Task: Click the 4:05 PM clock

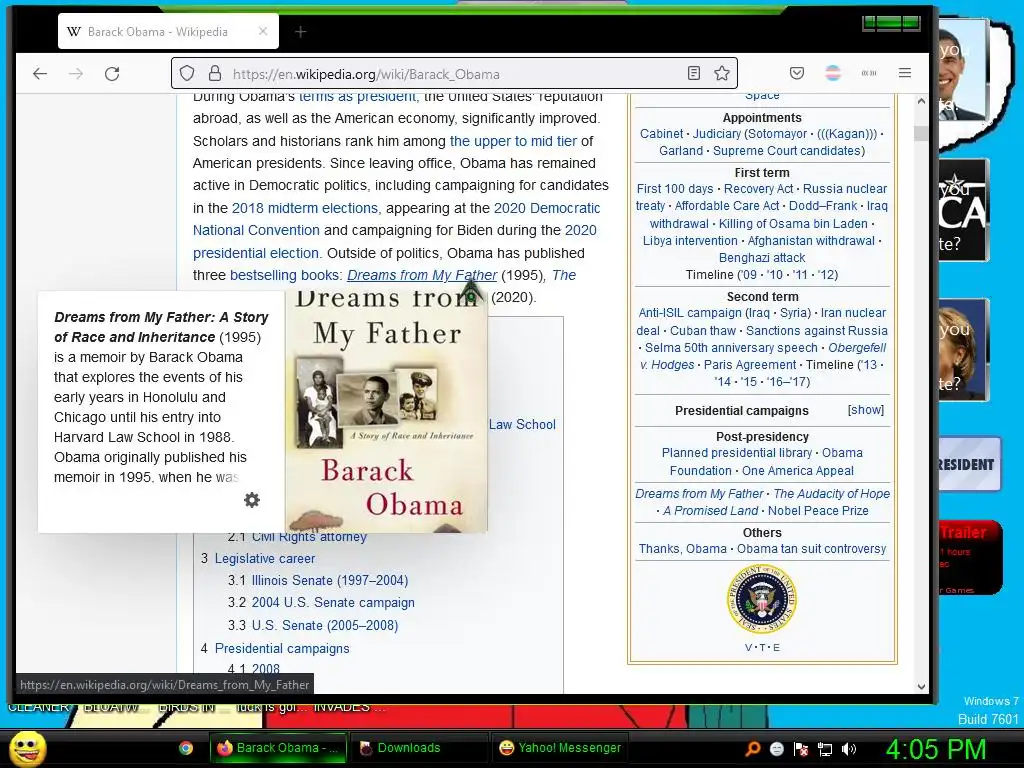Action: (936, 748)
